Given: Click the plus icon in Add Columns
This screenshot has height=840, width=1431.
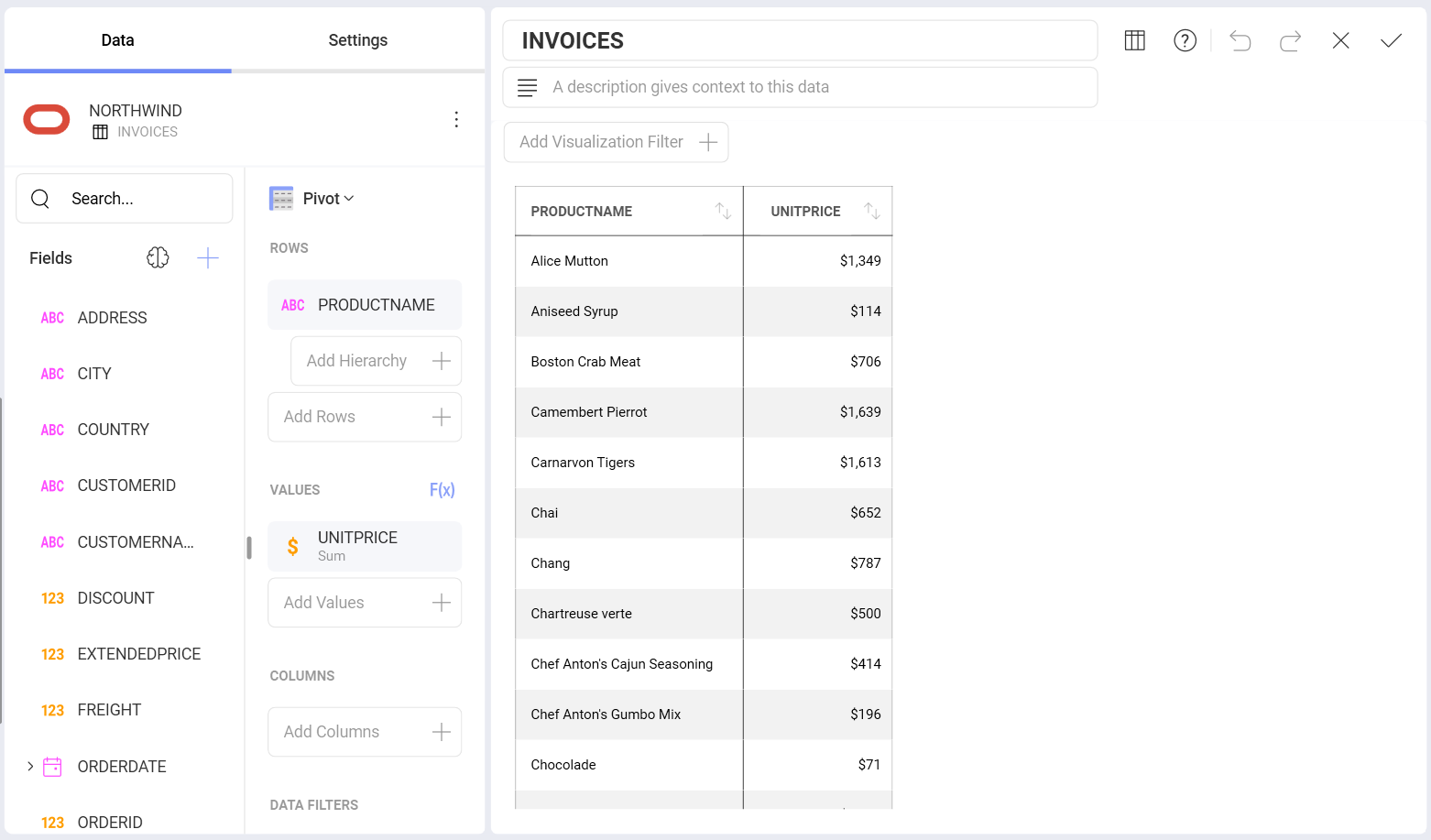Looking at the screenshot, I should [442, 732].
